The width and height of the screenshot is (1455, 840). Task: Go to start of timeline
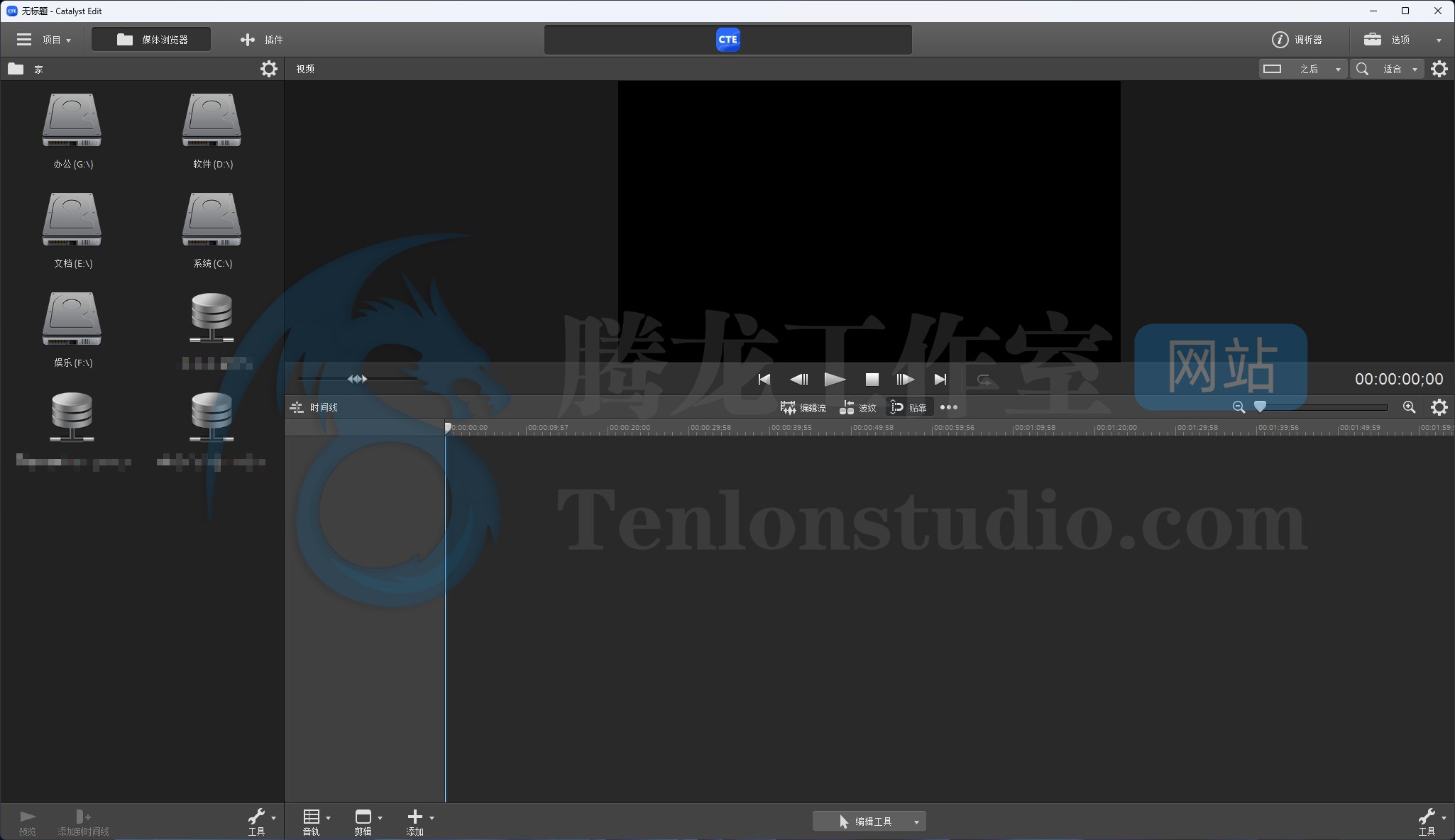(764, 380)
